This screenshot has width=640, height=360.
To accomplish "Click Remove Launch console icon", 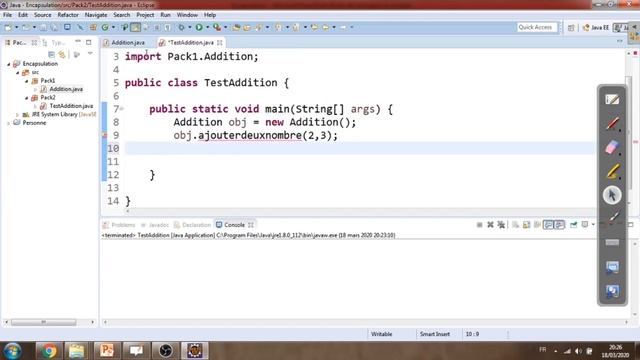I will (491, 225).
